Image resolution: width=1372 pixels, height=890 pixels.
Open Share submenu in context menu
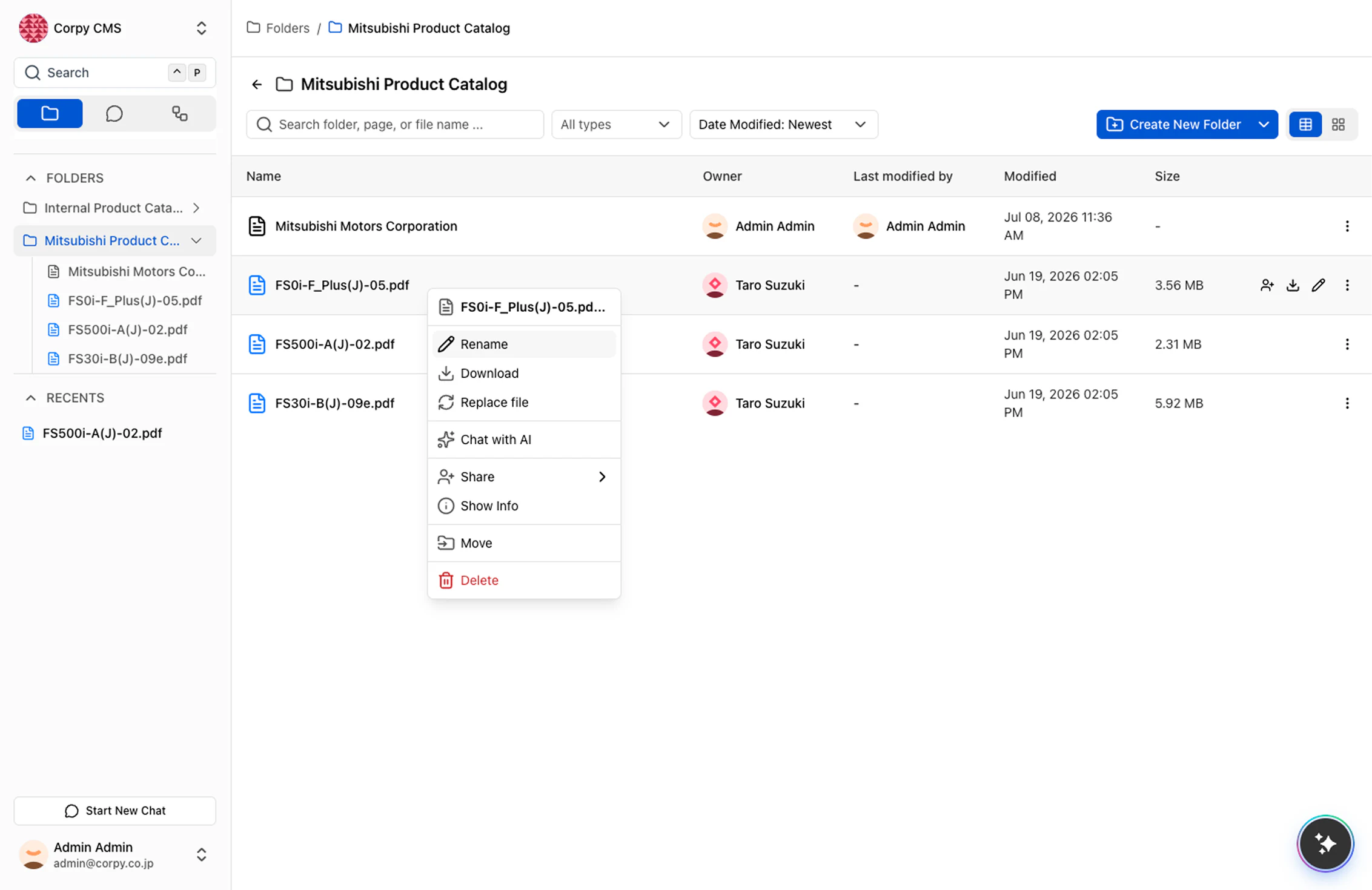click(x=524, y=476)
